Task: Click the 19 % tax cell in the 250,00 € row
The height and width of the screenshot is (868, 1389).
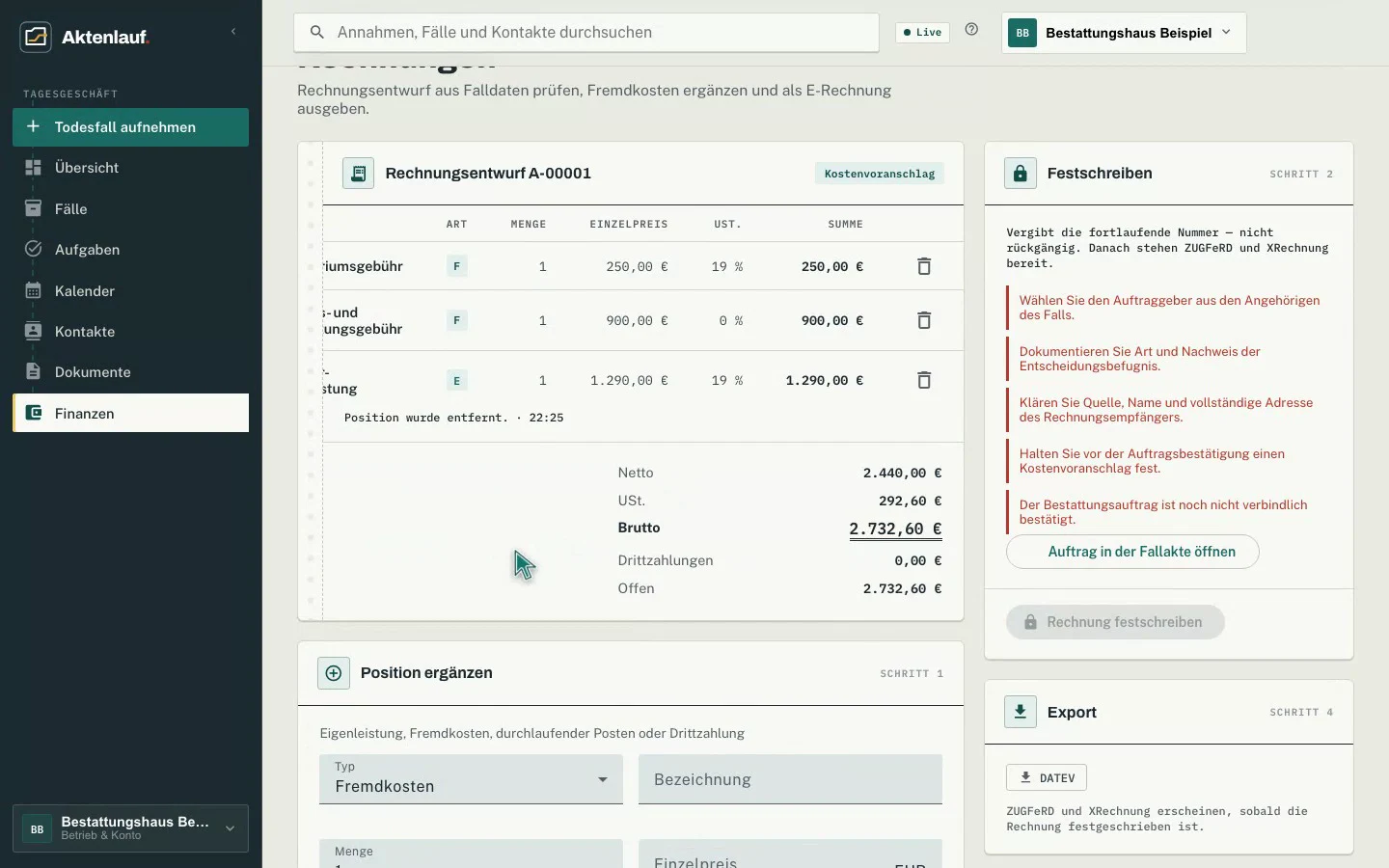Action: [727, 266]
